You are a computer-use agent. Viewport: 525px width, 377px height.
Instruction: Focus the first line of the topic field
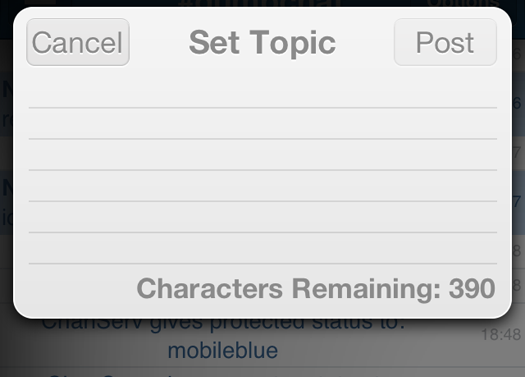tap(263, 92)
